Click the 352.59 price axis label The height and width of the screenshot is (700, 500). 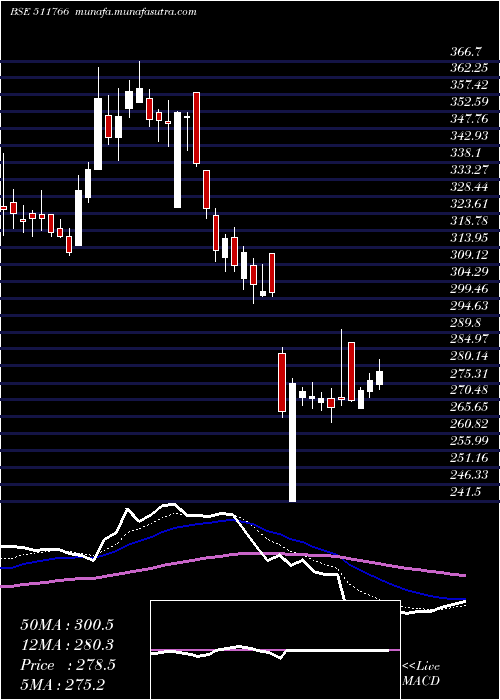[469, 102]
